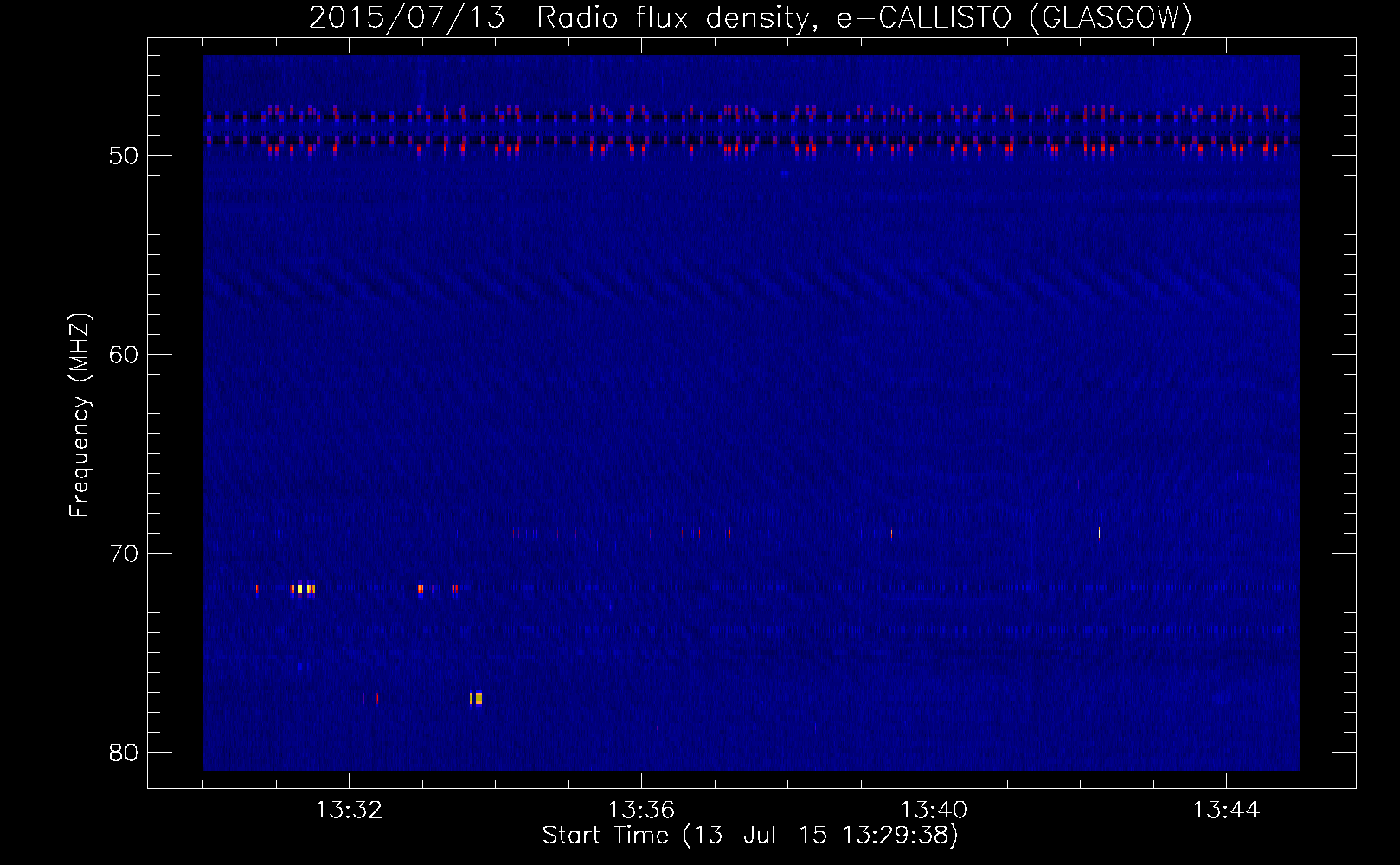
Task: Click the bright yellow burst near 77 MHz
Action: (x=477, y=698)
